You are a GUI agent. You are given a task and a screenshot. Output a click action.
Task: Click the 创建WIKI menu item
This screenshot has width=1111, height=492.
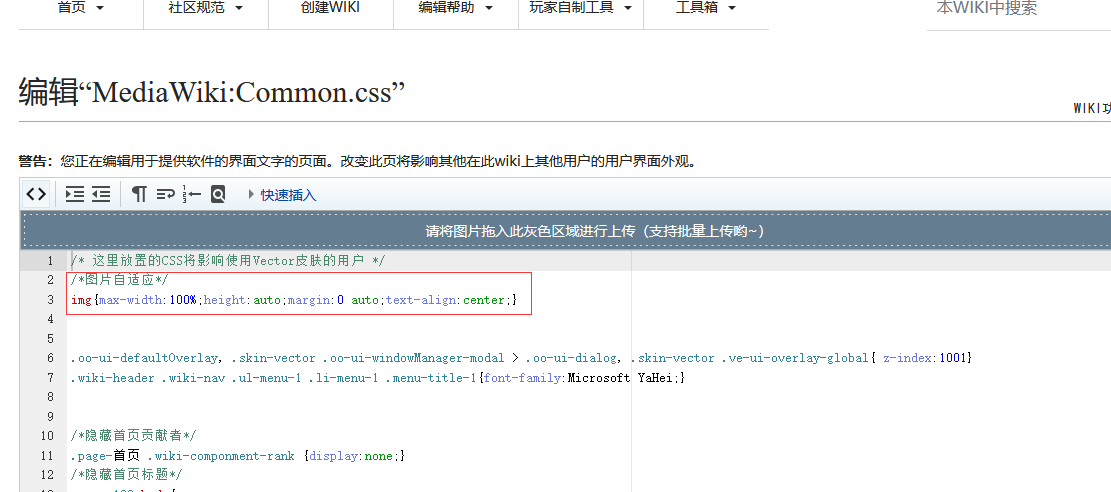330,8
